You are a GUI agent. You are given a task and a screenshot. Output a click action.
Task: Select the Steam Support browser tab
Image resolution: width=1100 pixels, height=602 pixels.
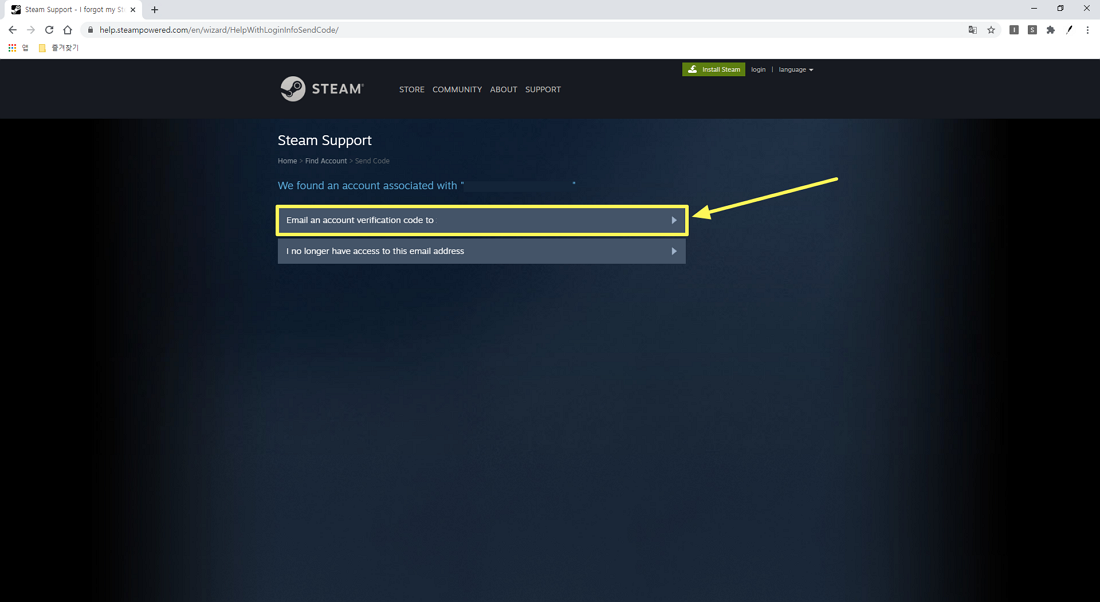pyautogui.click(x=72, y=10)
